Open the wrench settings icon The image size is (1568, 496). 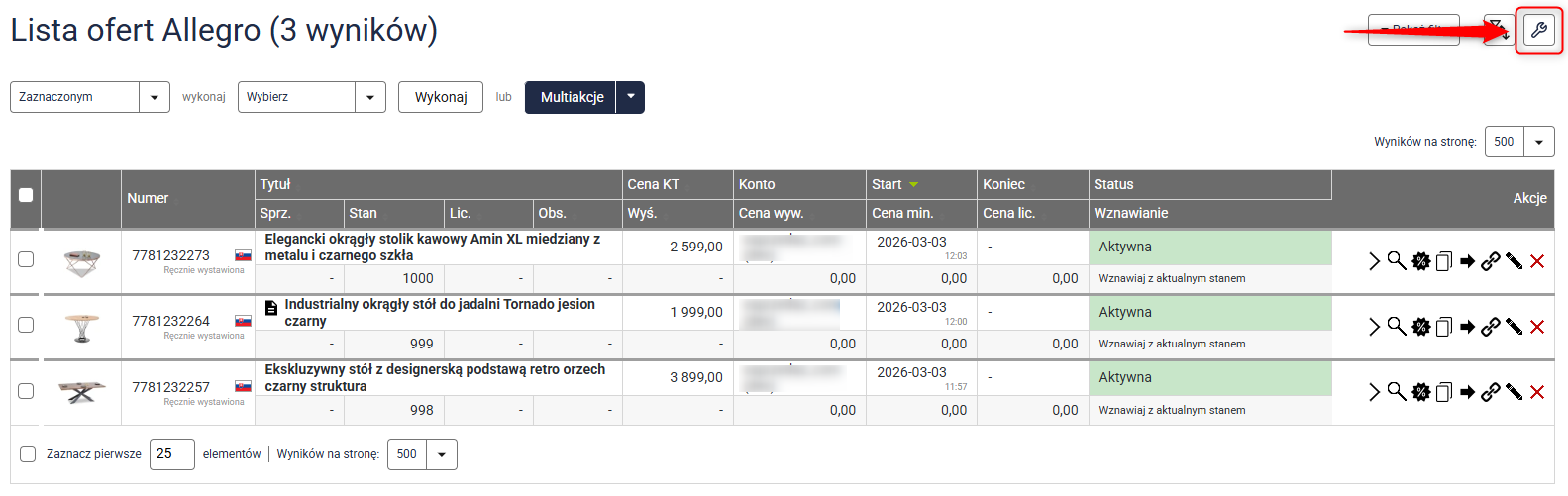[1538, 31]
